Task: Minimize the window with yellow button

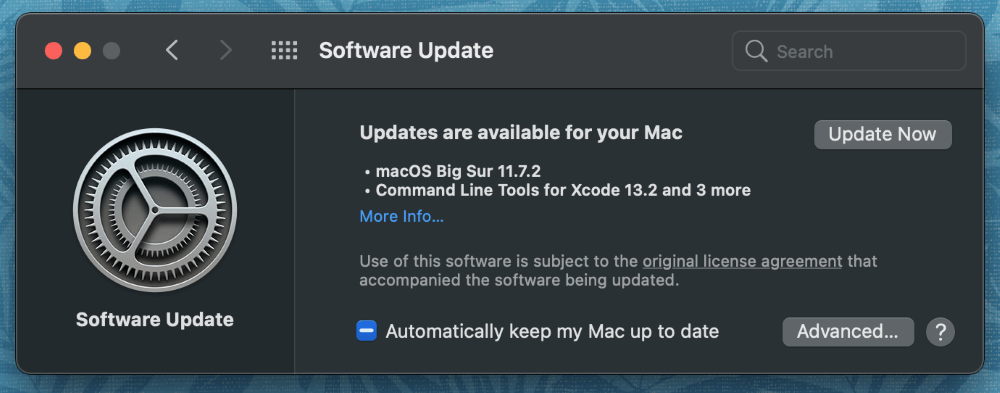Action: point(82,50)
